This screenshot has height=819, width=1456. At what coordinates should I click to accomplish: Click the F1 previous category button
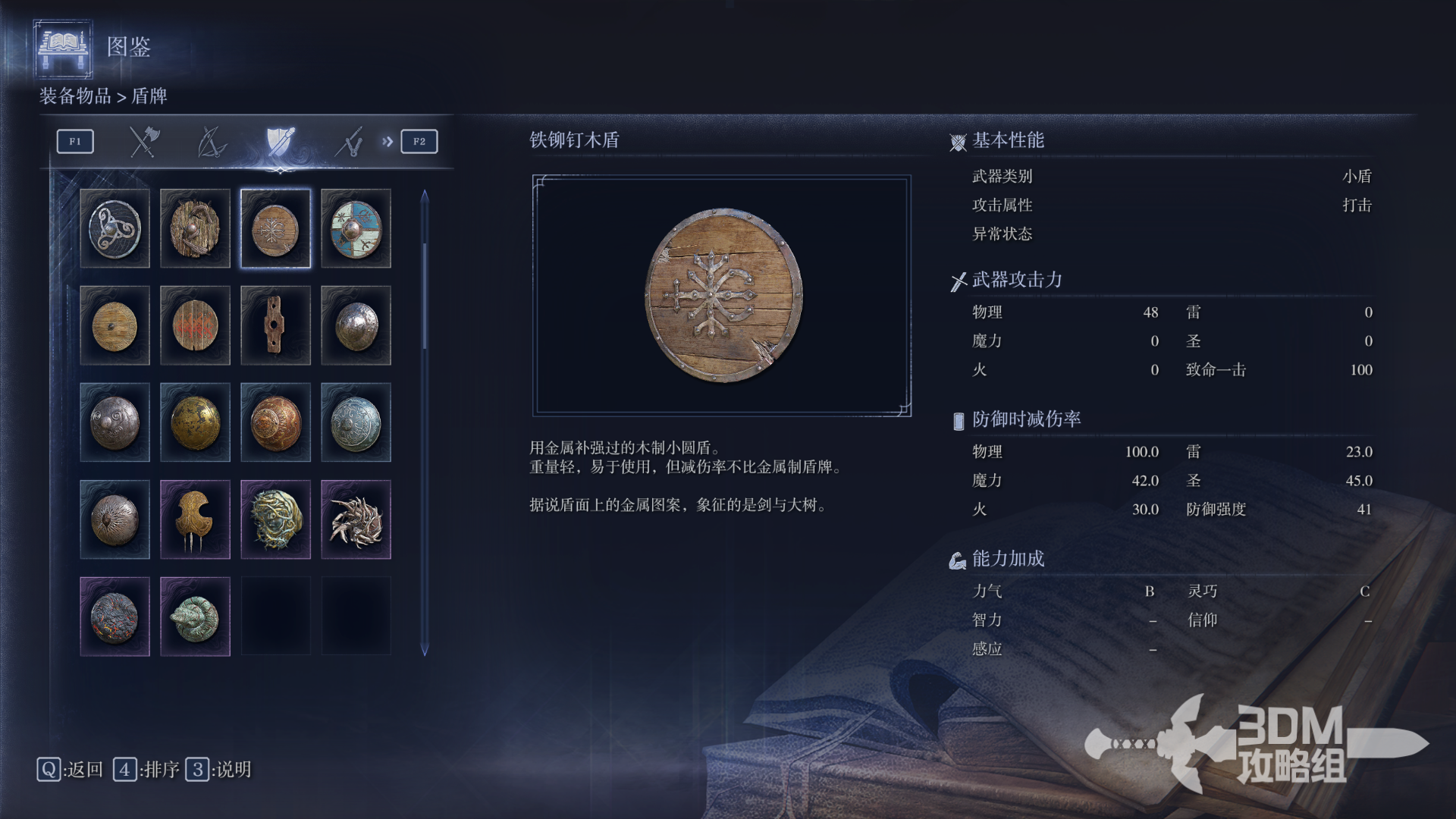click(x=75, y=141)
